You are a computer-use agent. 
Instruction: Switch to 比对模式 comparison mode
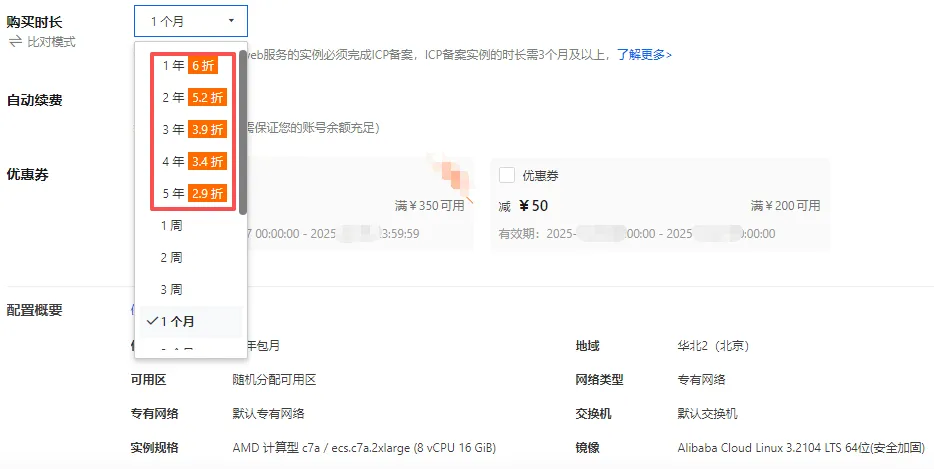click(51, 42)
